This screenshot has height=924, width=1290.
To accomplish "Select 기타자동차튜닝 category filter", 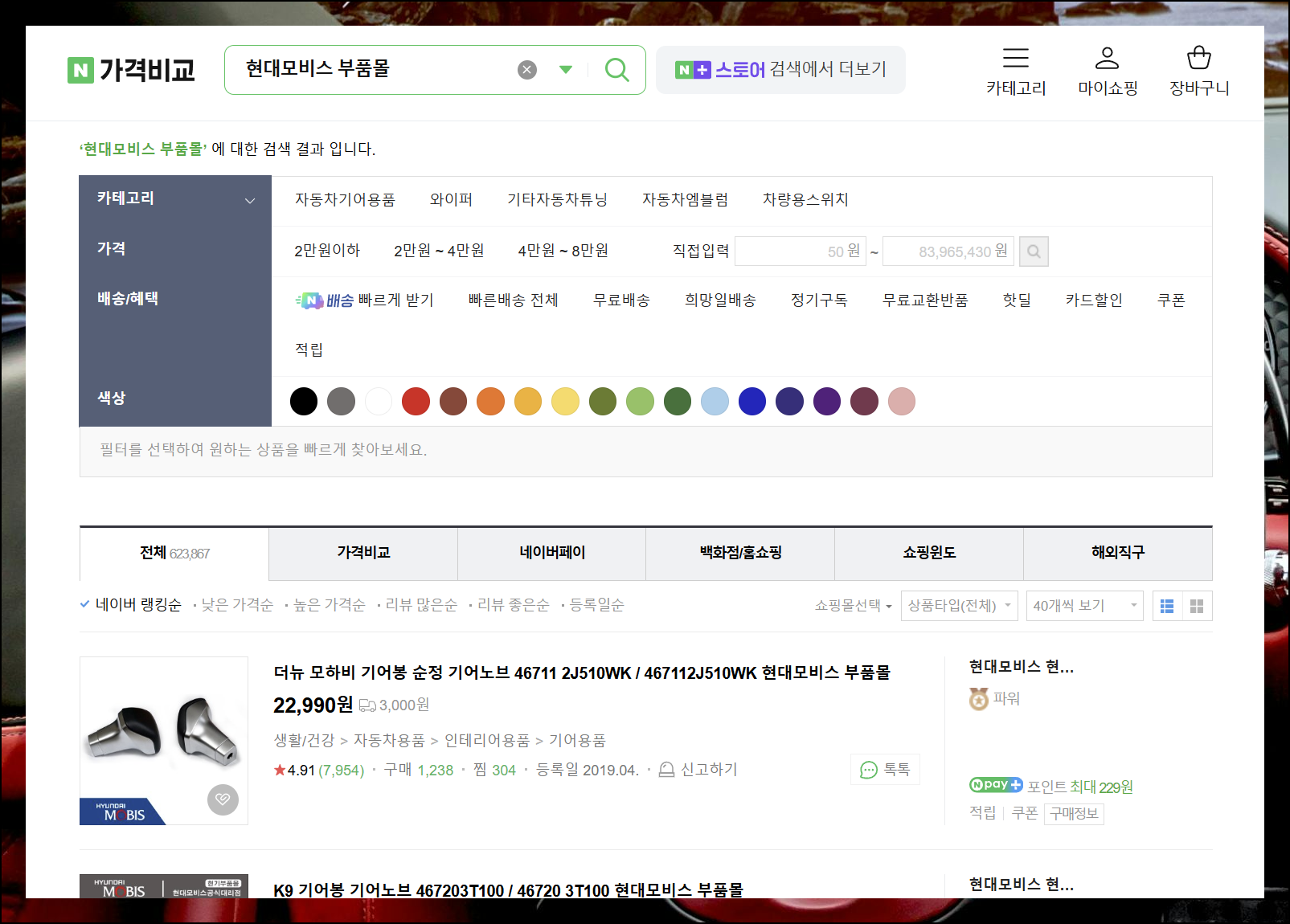I will pyautogui.click(x=557, y=199).
